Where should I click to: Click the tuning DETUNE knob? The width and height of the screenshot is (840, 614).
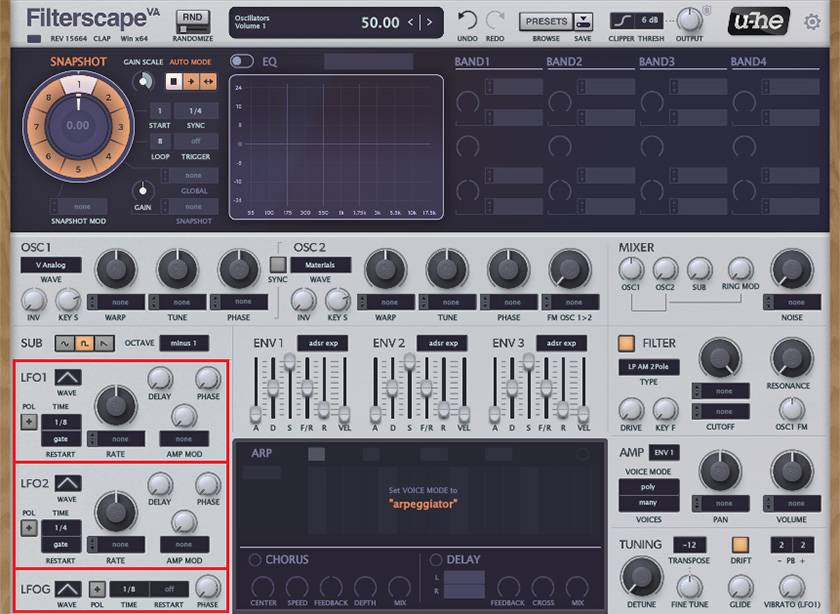point(641,576)
